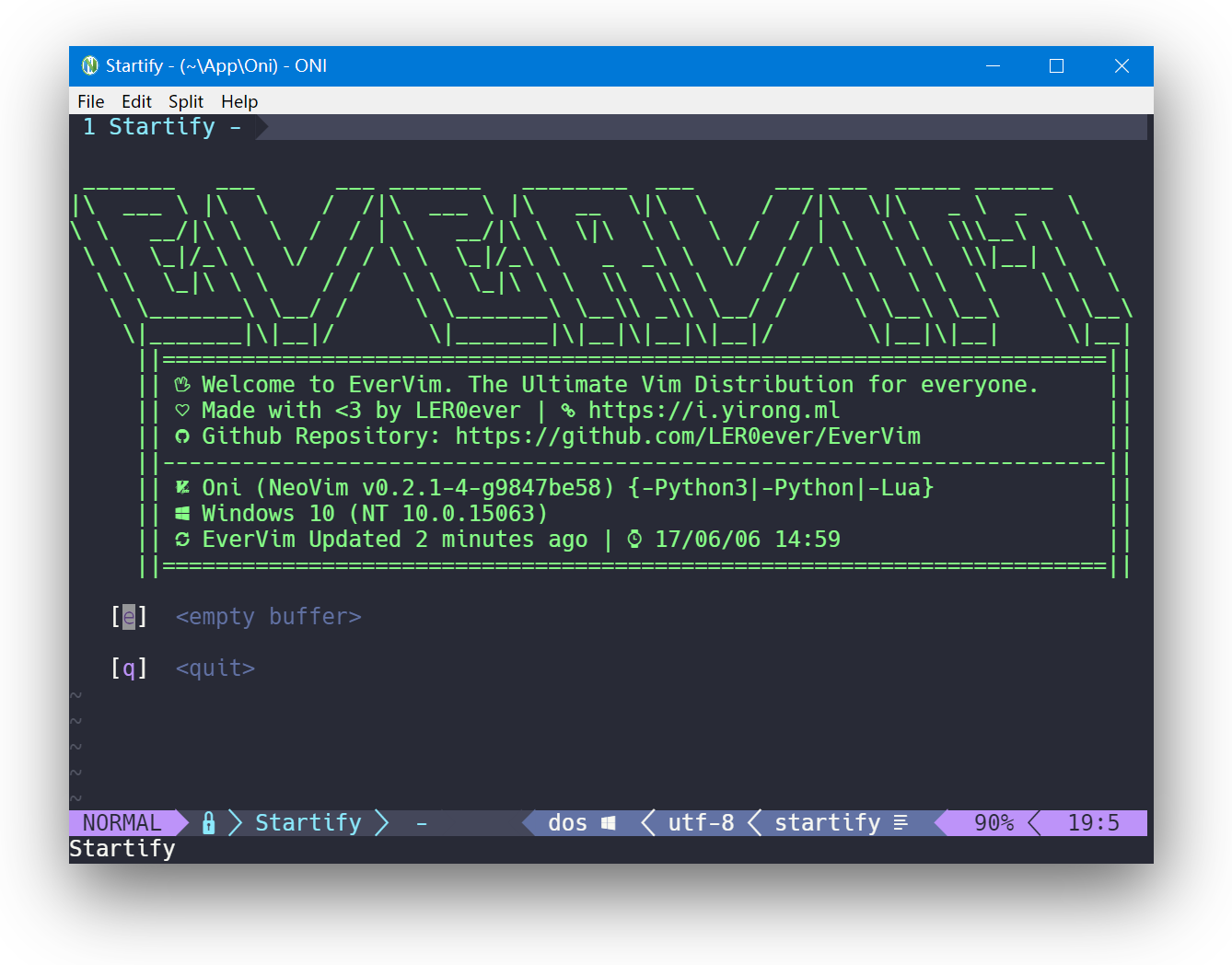Open the Edit menu
Screen dimensions: 1232x965
136,101
